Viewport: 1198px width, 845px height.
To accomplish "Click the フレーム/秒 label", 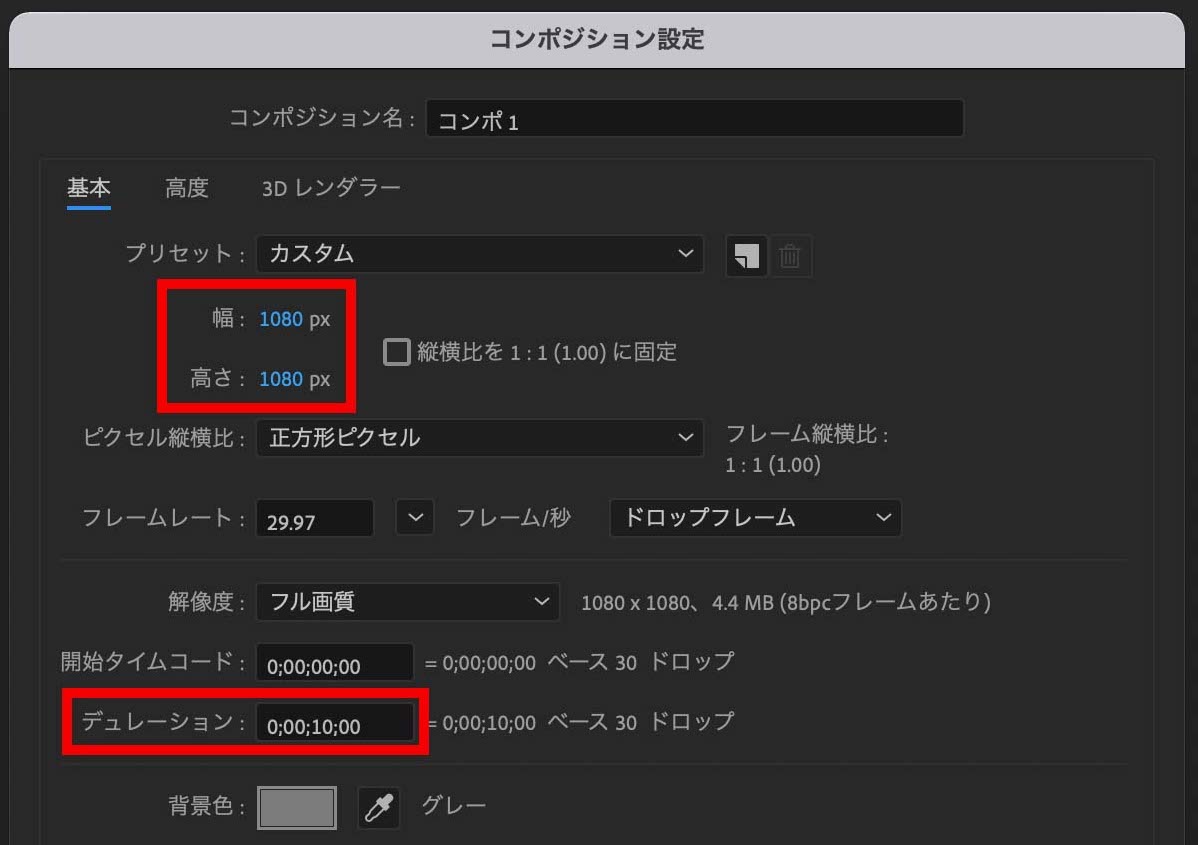I will tap(513, 518).
